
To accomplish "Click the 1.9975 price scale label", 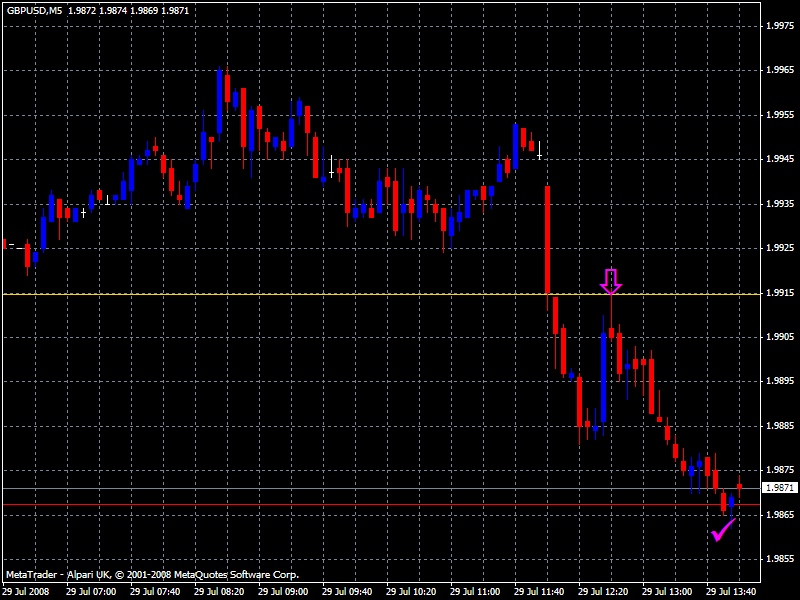I will [779, 26].
